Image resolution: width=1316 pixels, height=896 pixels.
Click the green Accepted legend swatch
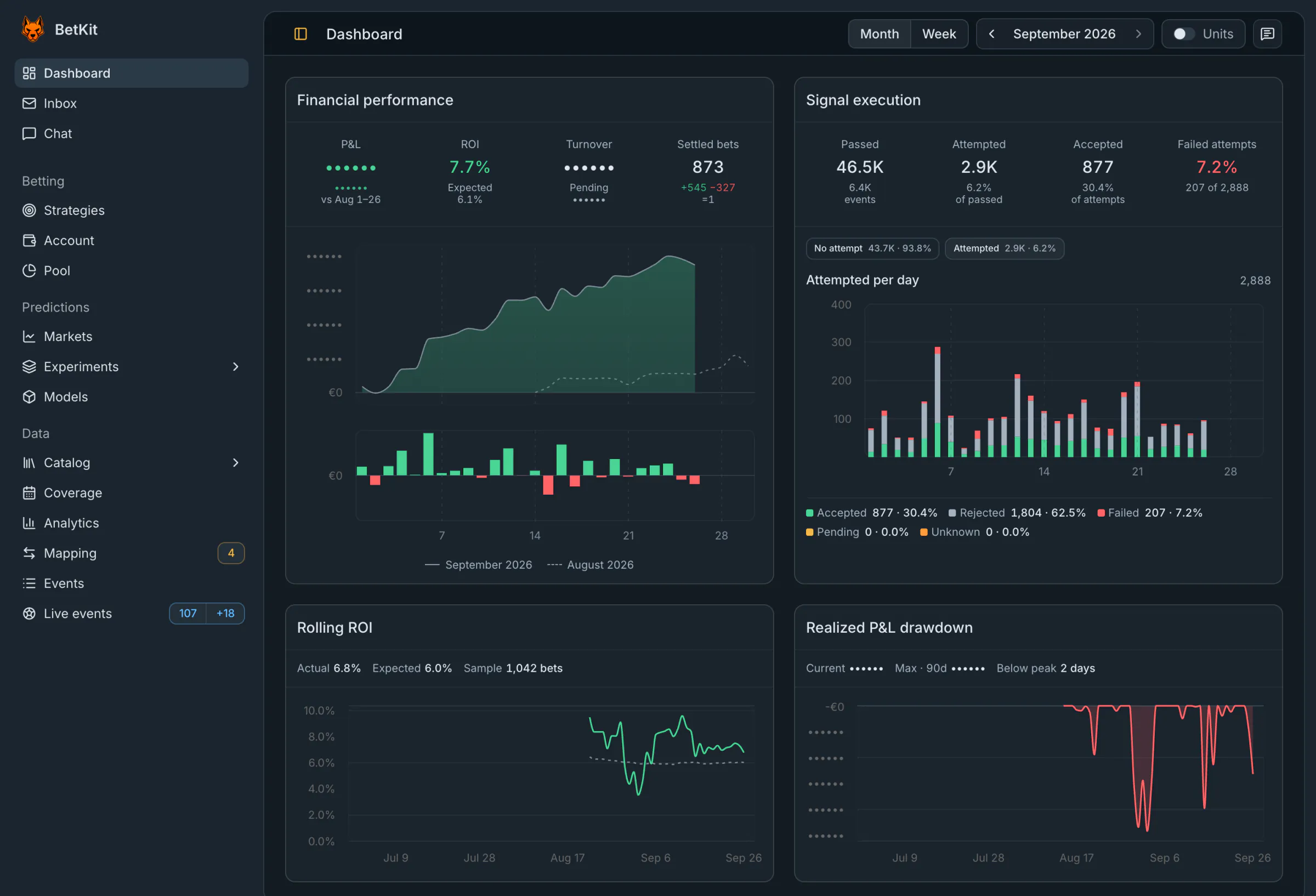coord(810,513)
